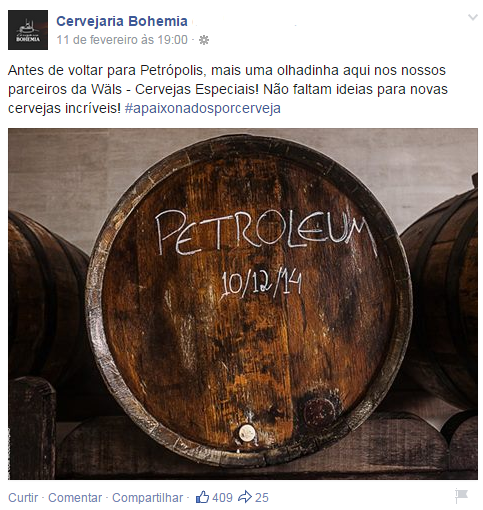Screen dimensions: 483x510
Task: Click the thumbs-up likes icon
Action: tap(202, 497)
